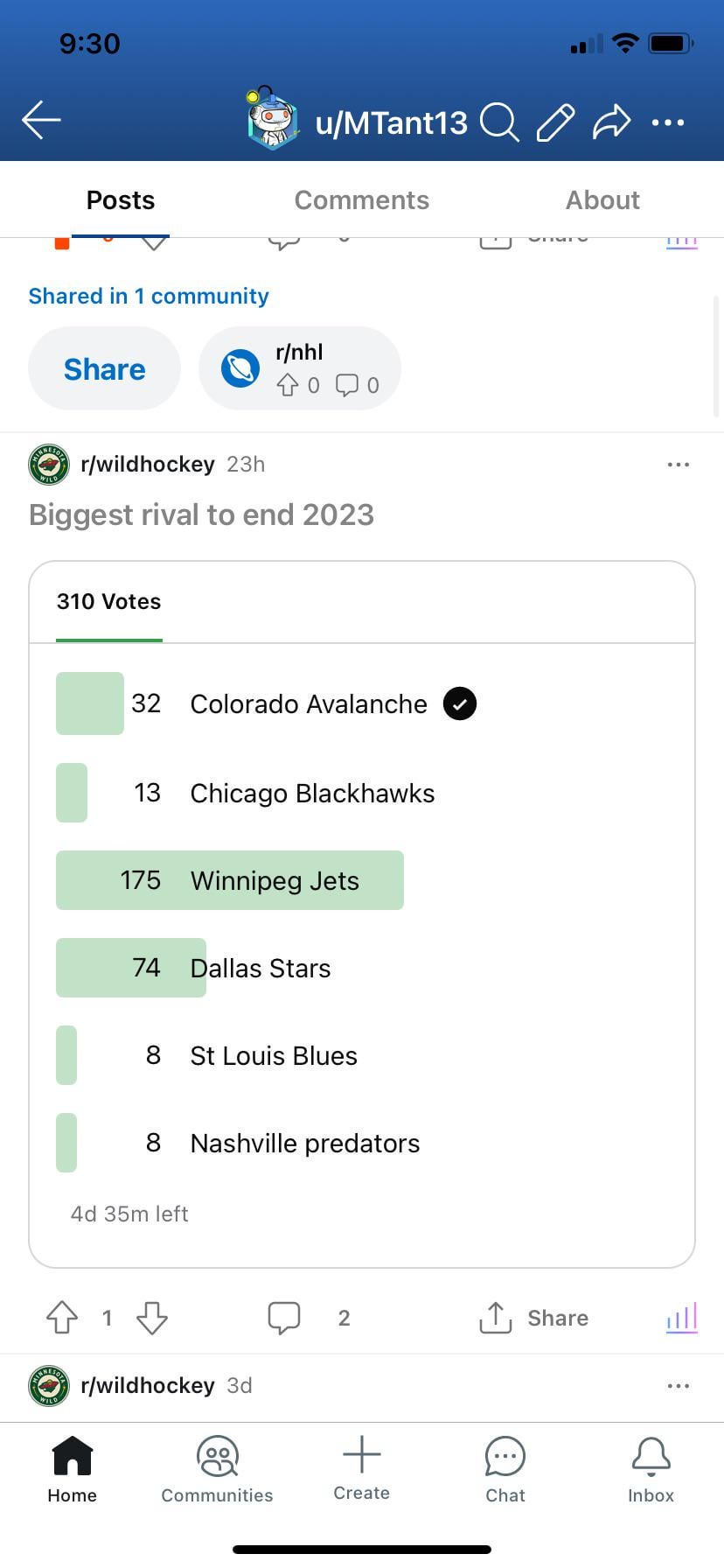Tap the pencil edit profile icon
Viewport: 724px width, 1568px height.
coord(555,122)
